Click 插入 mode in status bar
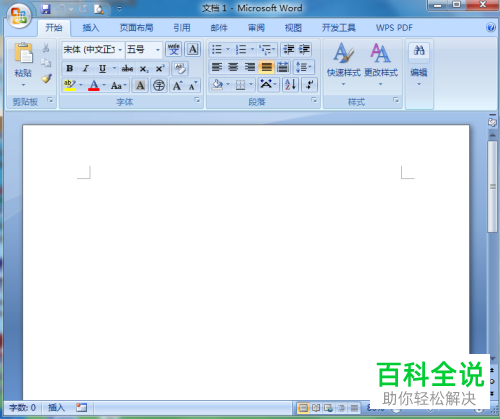This screenshot has width=500, height=419. coord(56,407)
